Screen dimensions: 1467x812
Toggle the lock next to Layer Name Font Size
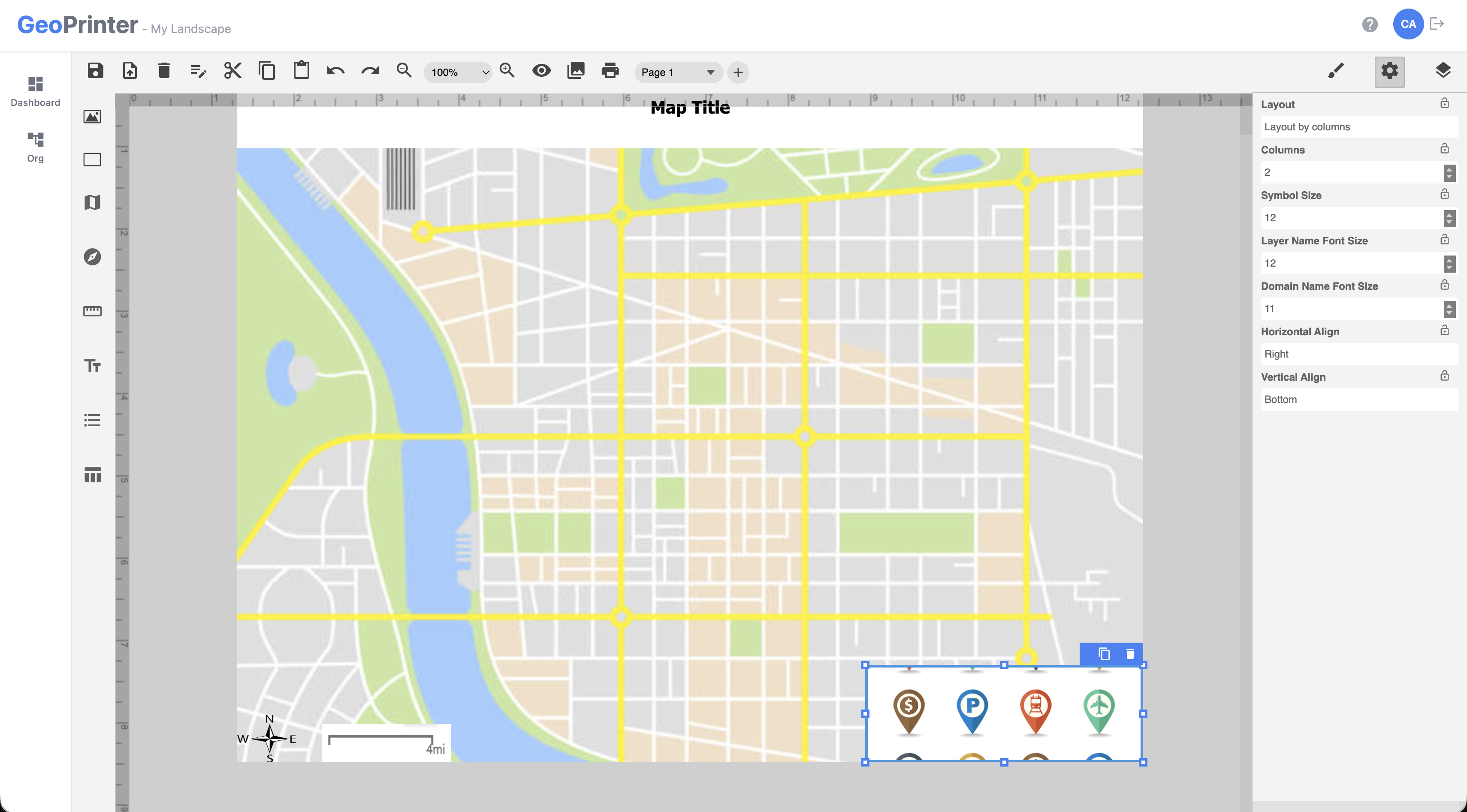pos(1444,239)
